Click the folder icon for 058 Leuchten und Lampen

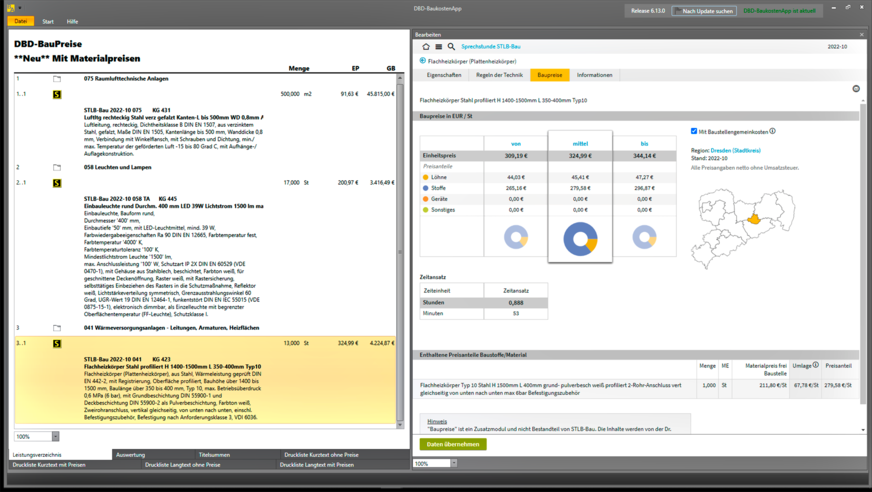(x=57, y=168)
